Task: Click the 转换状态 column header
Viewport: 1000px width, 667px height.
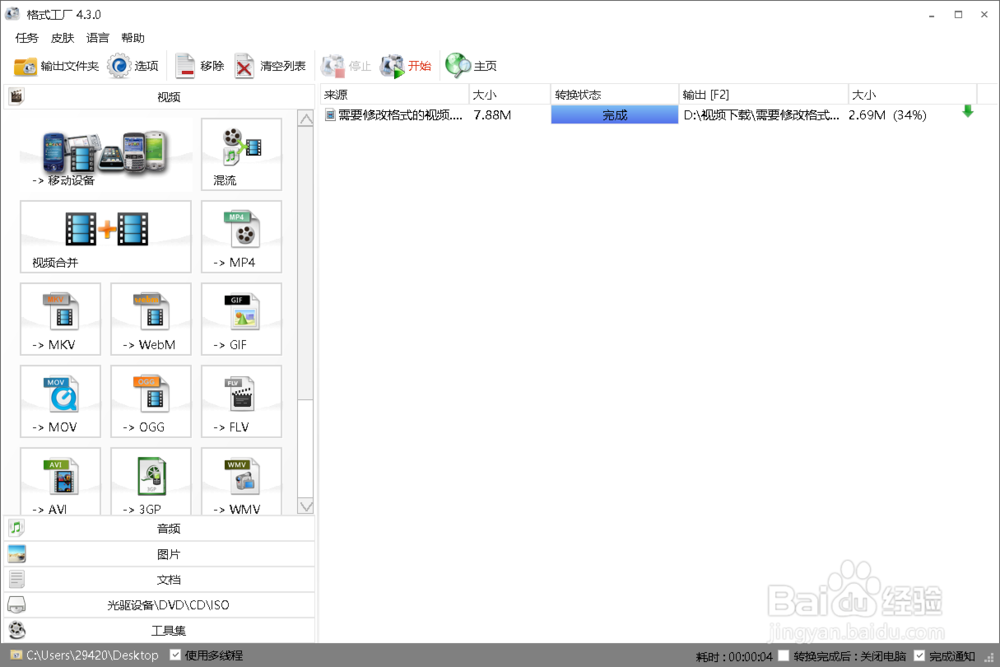Action: (x=614, y=94)
